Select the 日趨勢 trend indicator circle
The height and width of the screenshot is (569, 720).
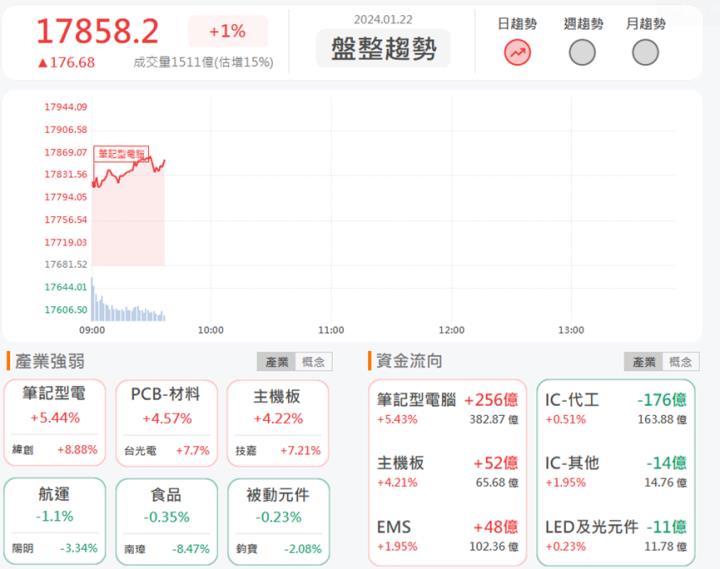coord(517,52)
